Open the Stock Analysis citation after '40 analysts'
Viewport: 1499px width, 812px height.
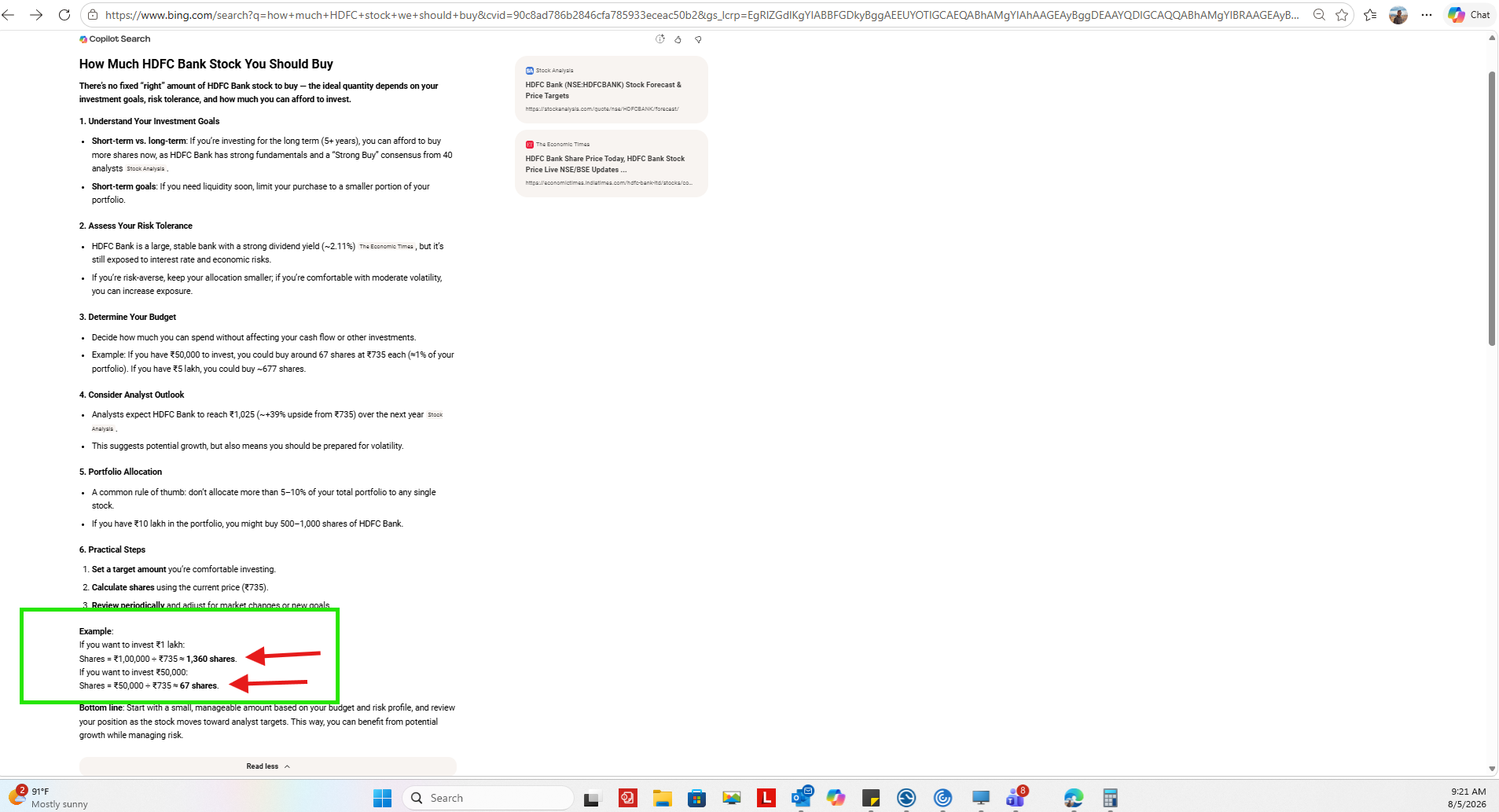146,169
